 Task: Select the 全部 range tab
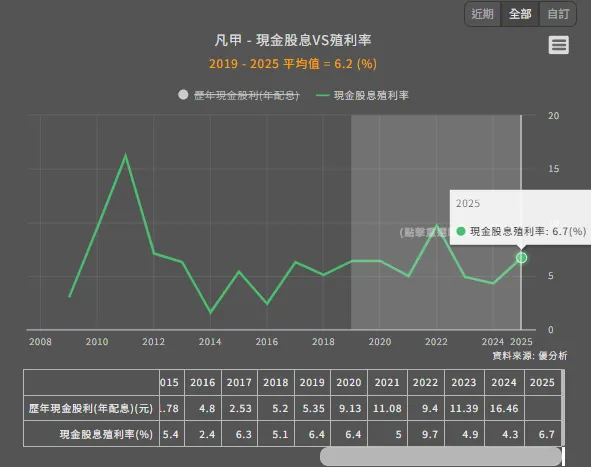520,14
